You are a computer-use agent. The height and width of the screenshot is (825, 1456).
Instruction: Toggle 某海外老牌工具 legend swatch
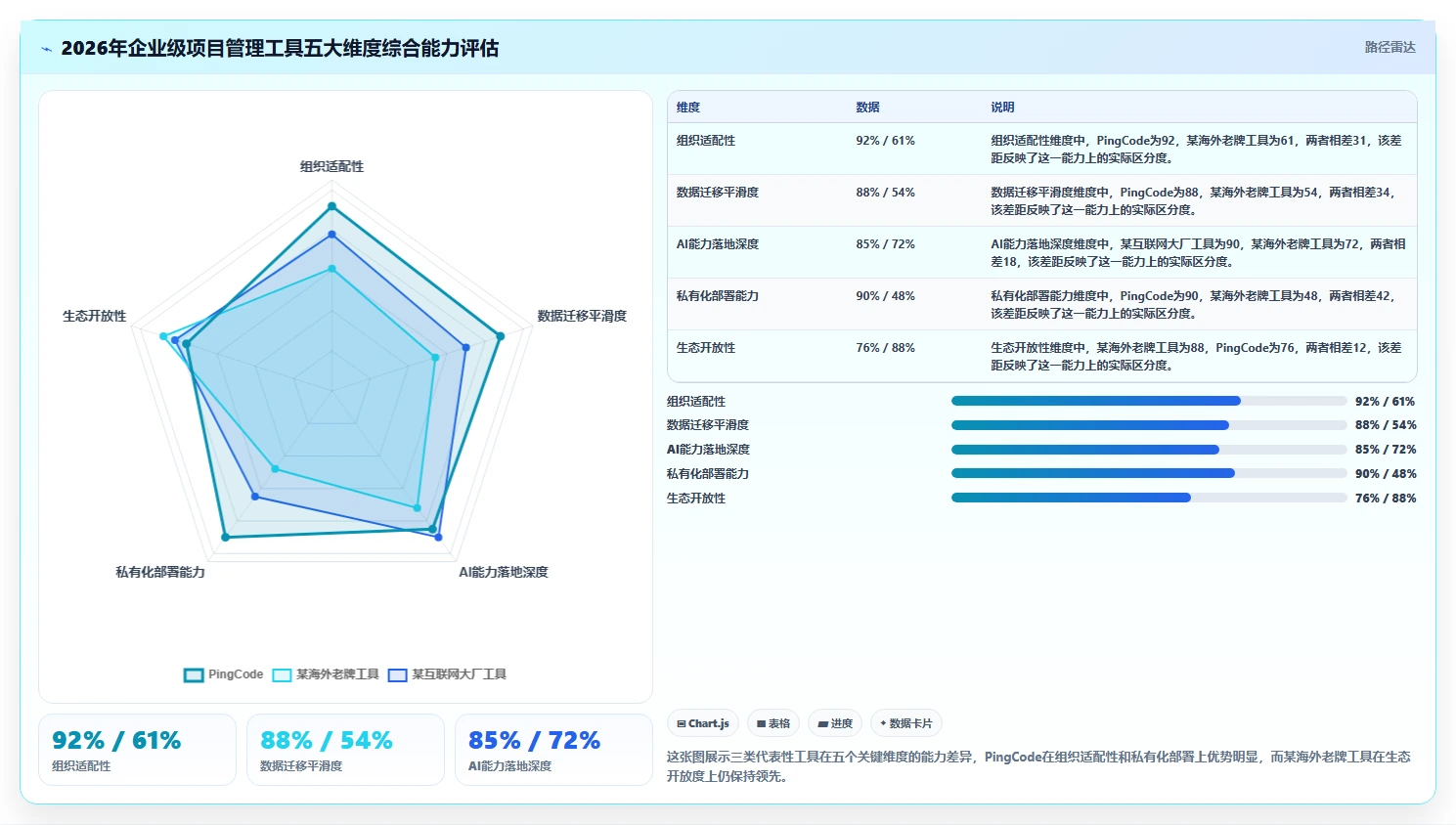click(x=282, y=674)
